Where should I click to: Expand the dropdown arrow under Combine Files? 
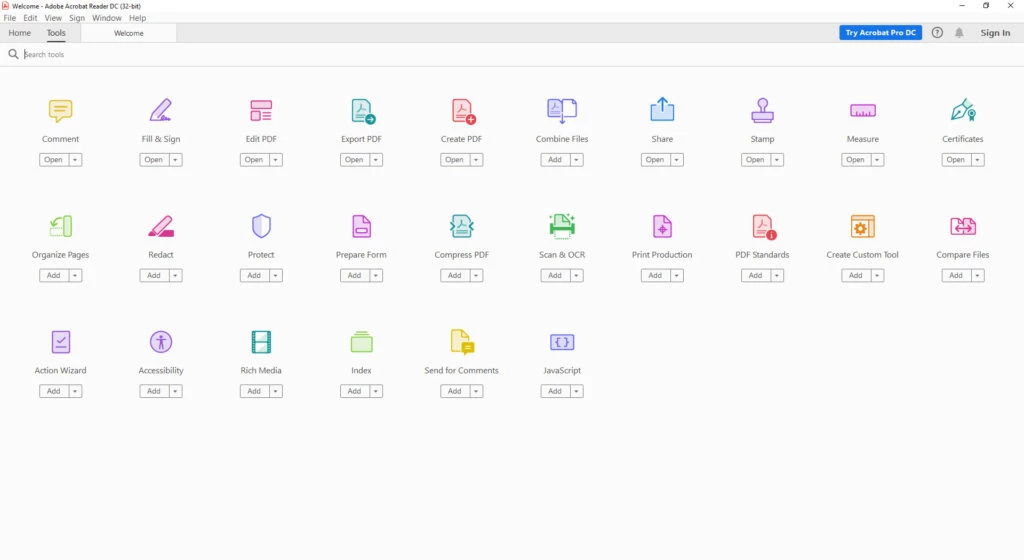pyautogui.click(x=576, y=160)
